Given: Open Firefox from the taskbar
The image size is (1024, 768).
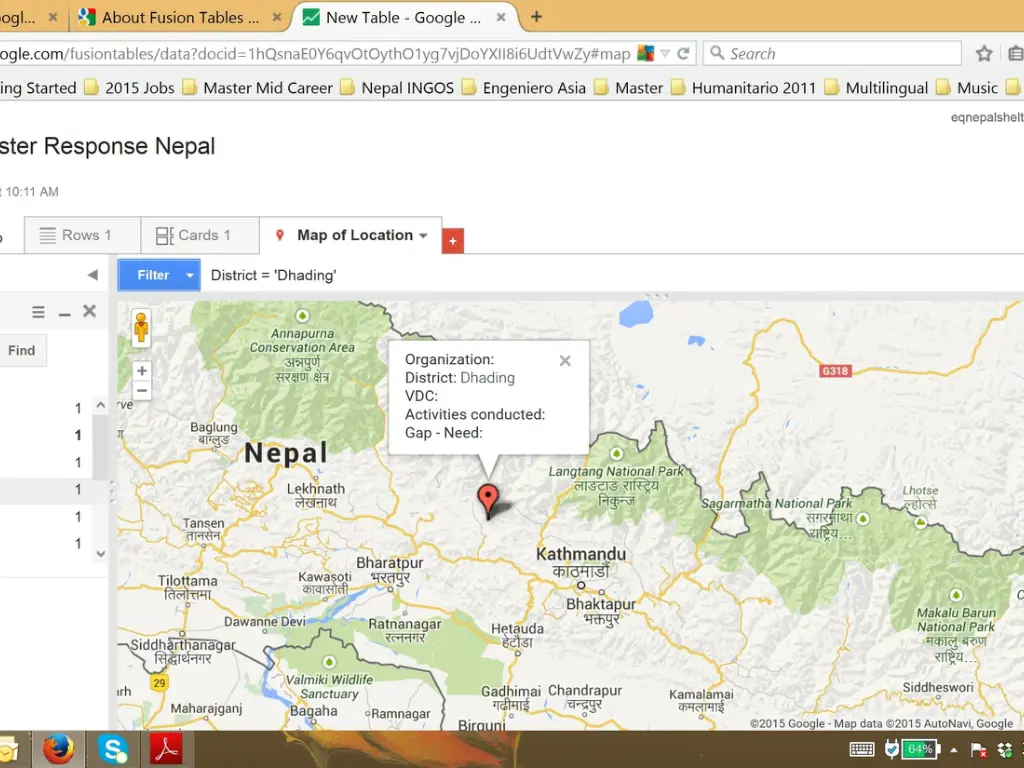Looking at the screenshot, I should pyautogui.click(x=59, y=749).
